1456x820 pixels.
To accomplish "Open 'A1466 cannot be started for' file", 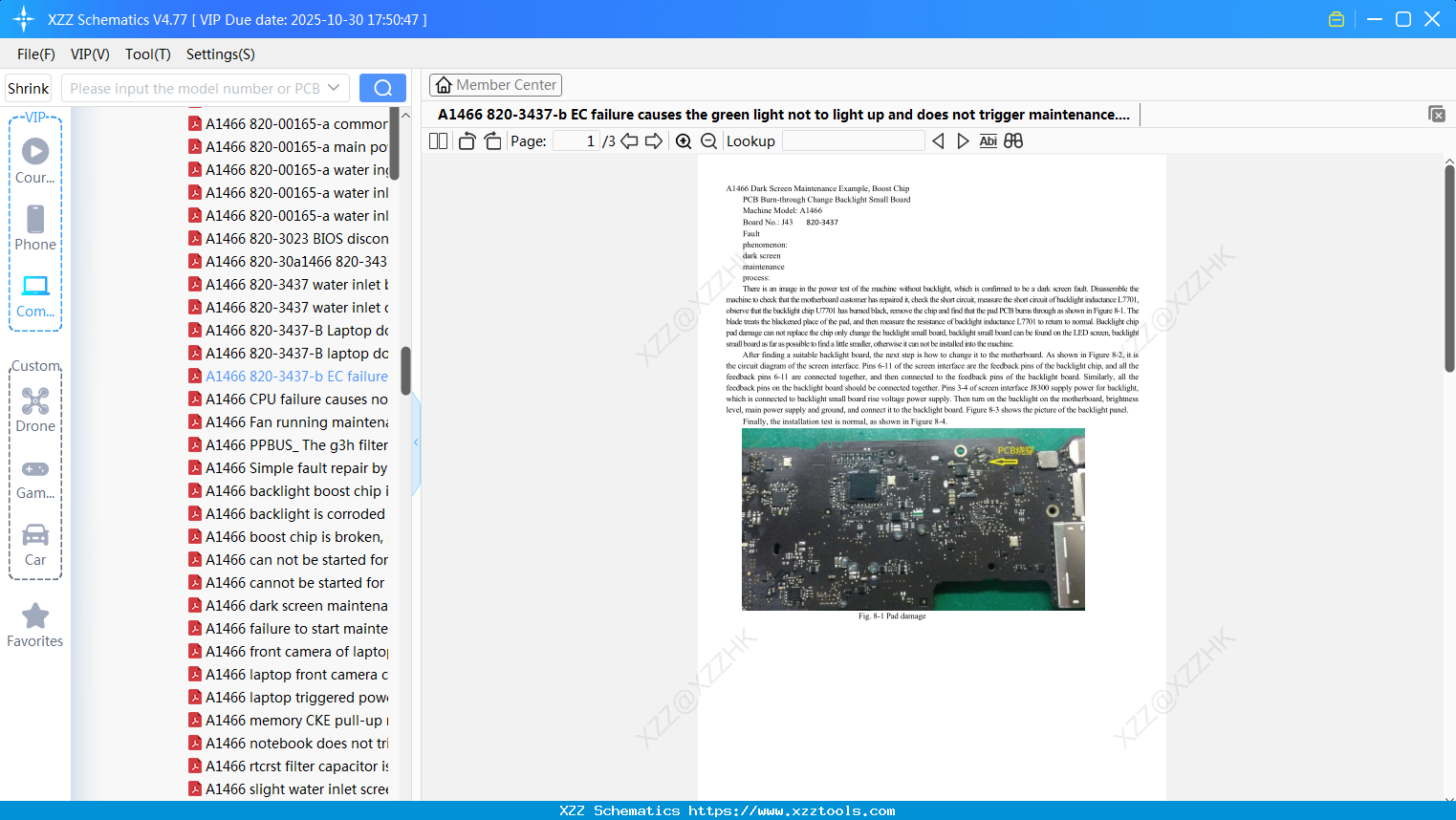I will (x=295, y=583).
